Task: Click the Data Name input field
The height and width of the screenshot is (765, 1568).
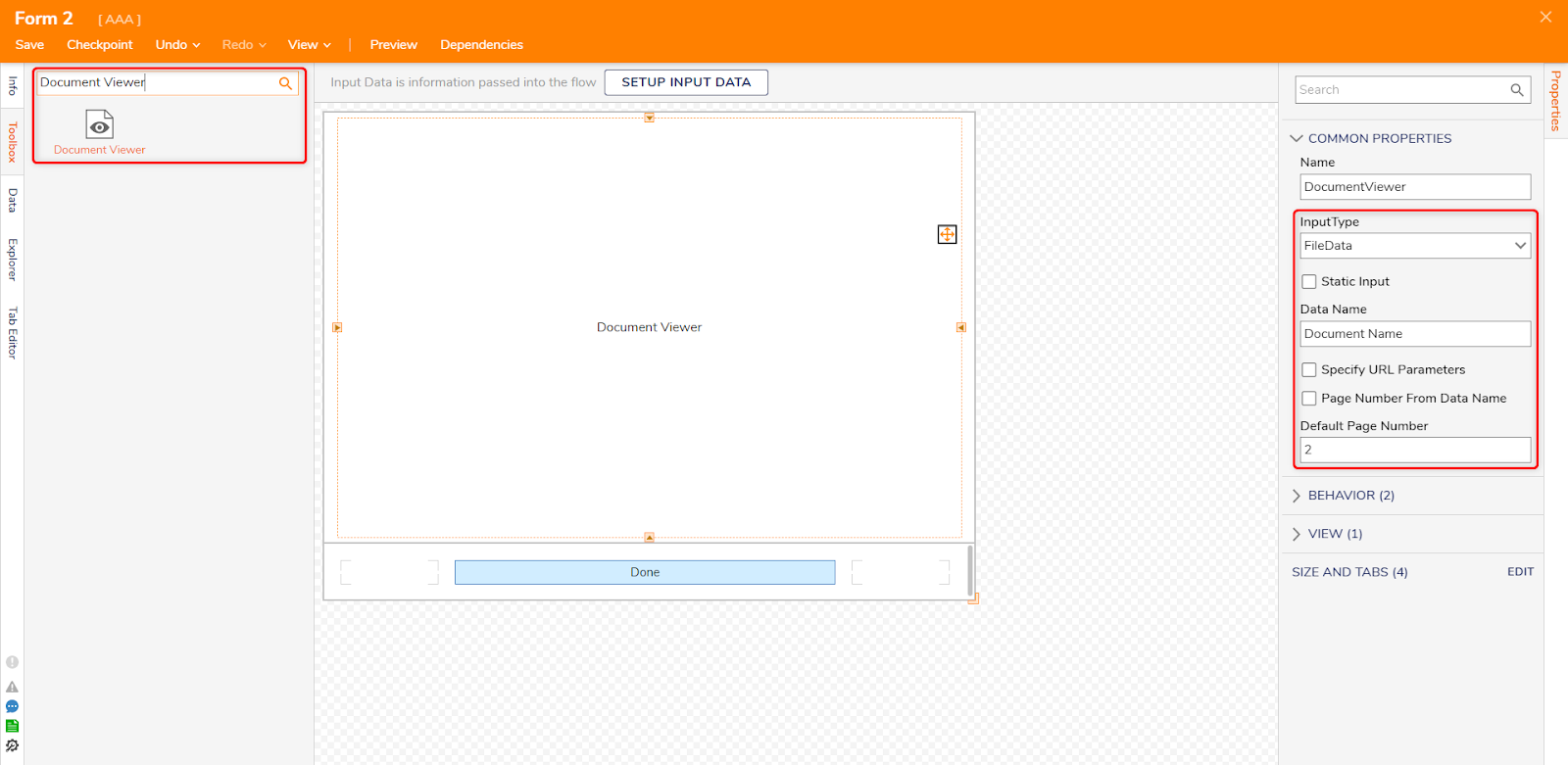Action: coord(1415,334)
